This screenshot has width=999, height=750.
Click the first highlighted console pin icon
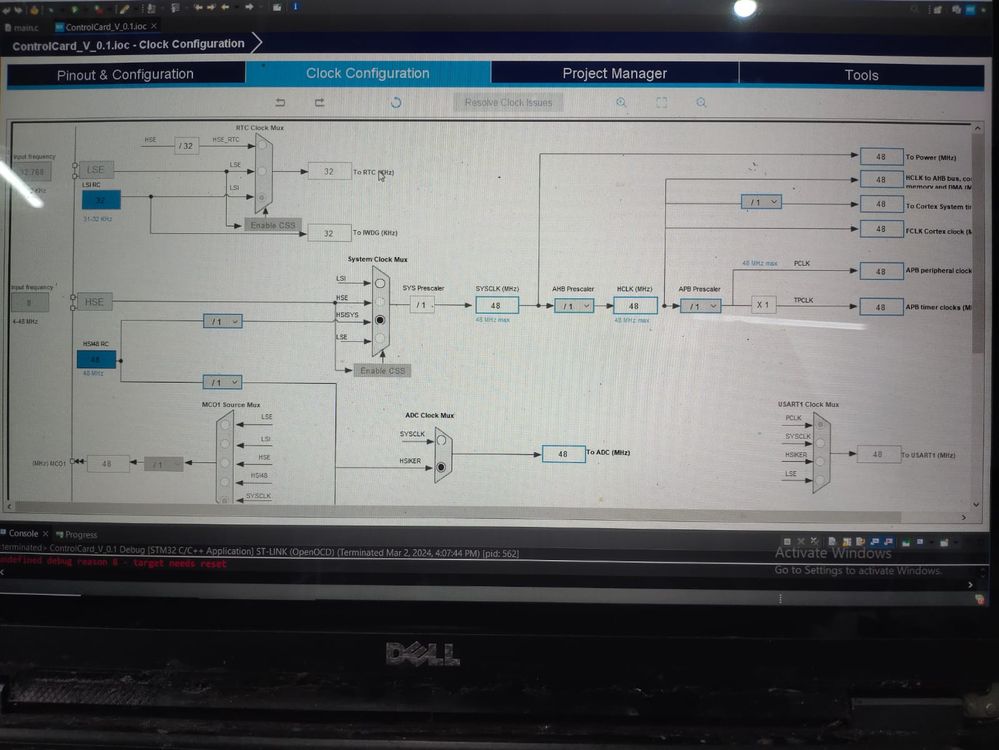[x=875, y=542]
